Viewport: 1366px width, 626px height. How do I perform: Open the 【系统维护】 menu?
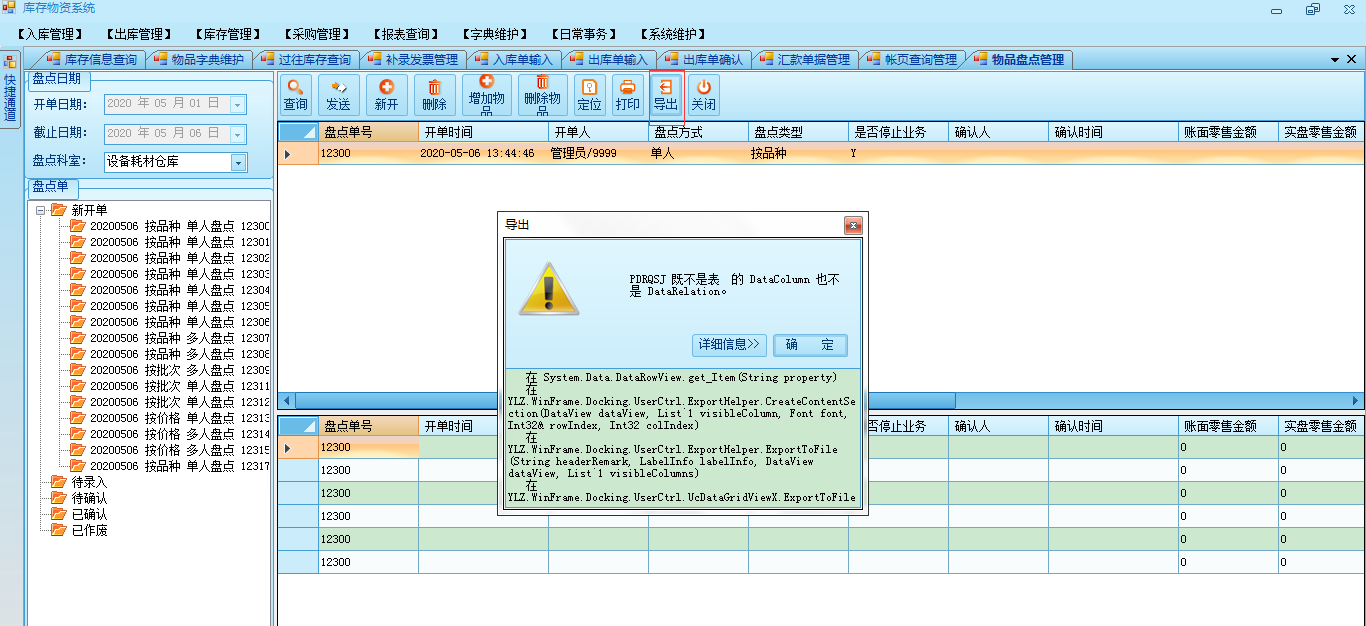pos(673,35)
